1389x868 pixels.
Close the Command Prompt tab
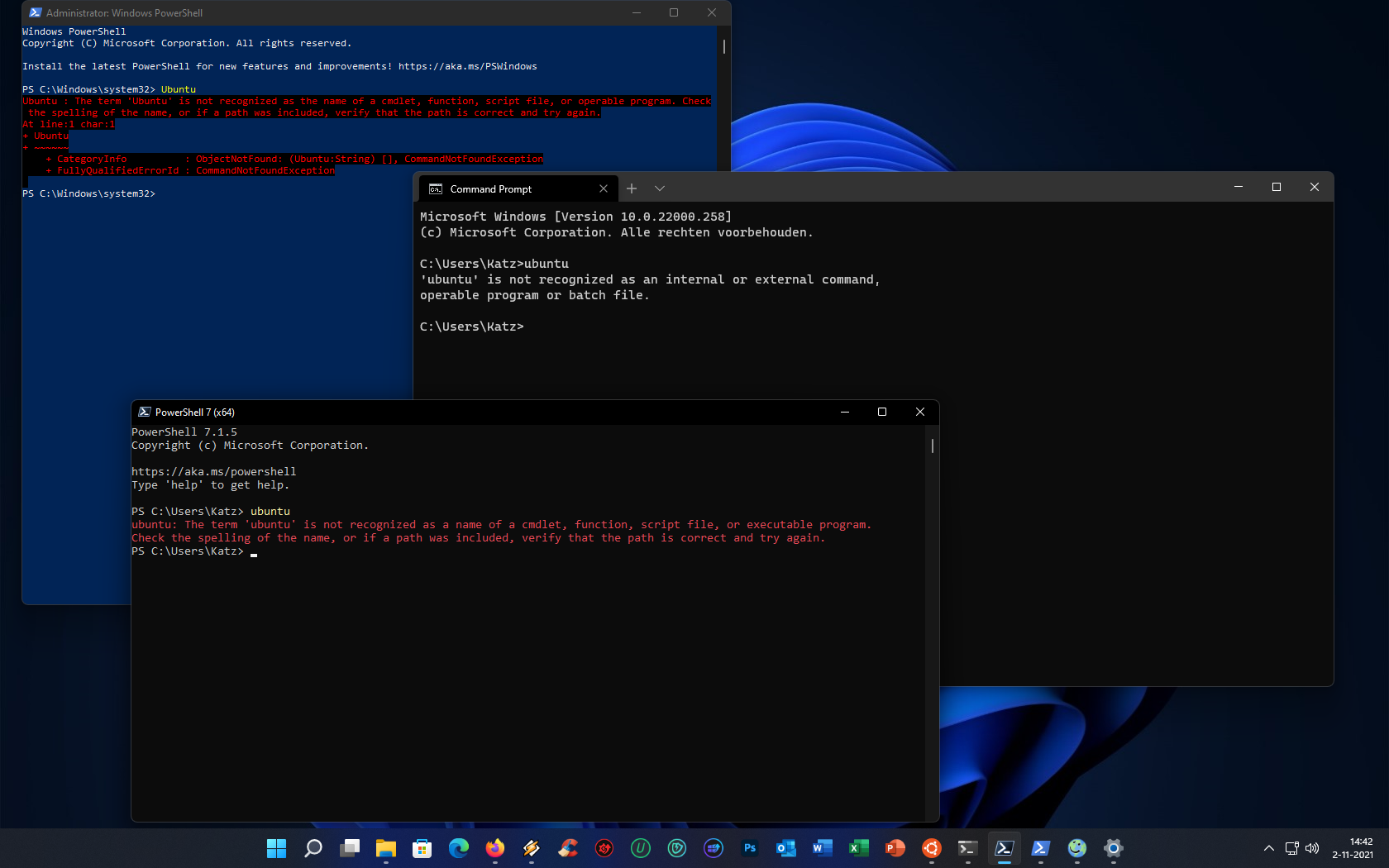pos(604,189)
